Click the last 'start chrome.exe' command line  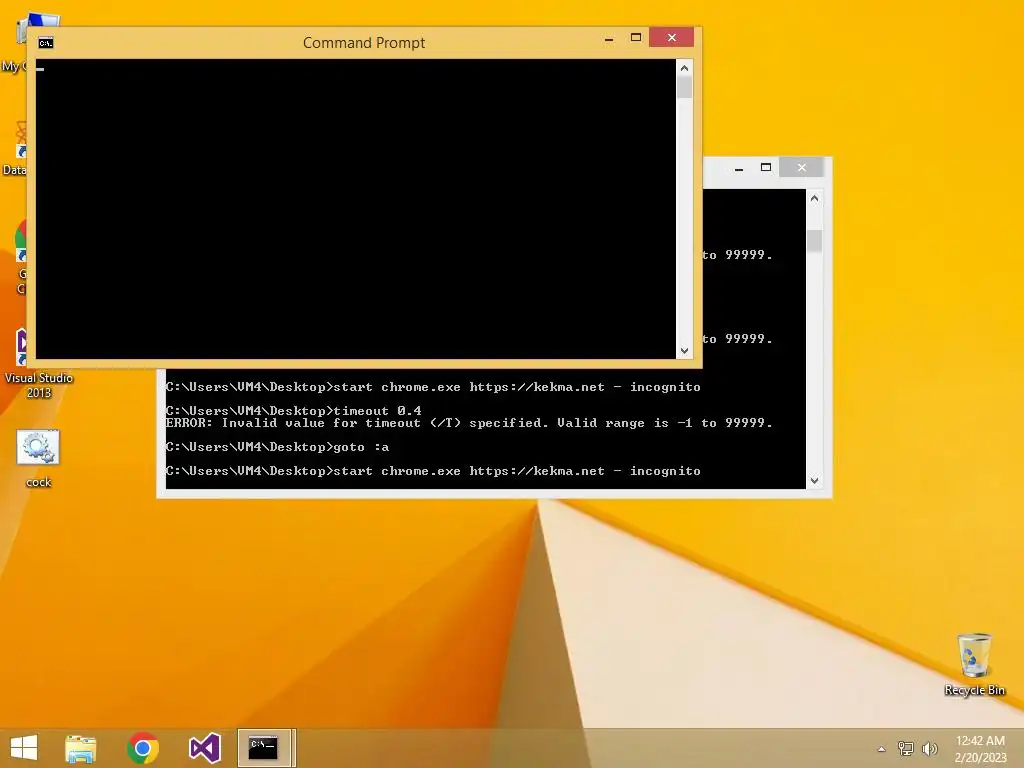click(433, 471)
